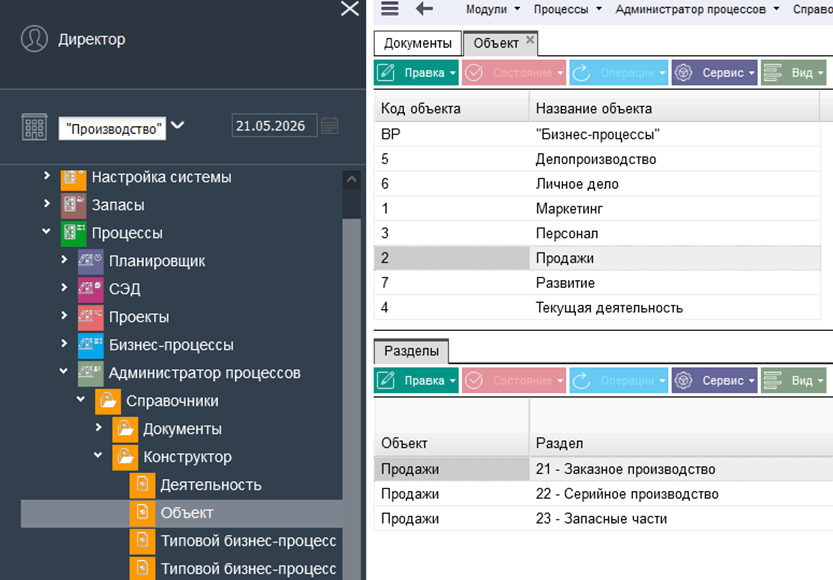Click the Директор user avatar icon
This screenshot has width=833, height=580.
pos(34,39)
